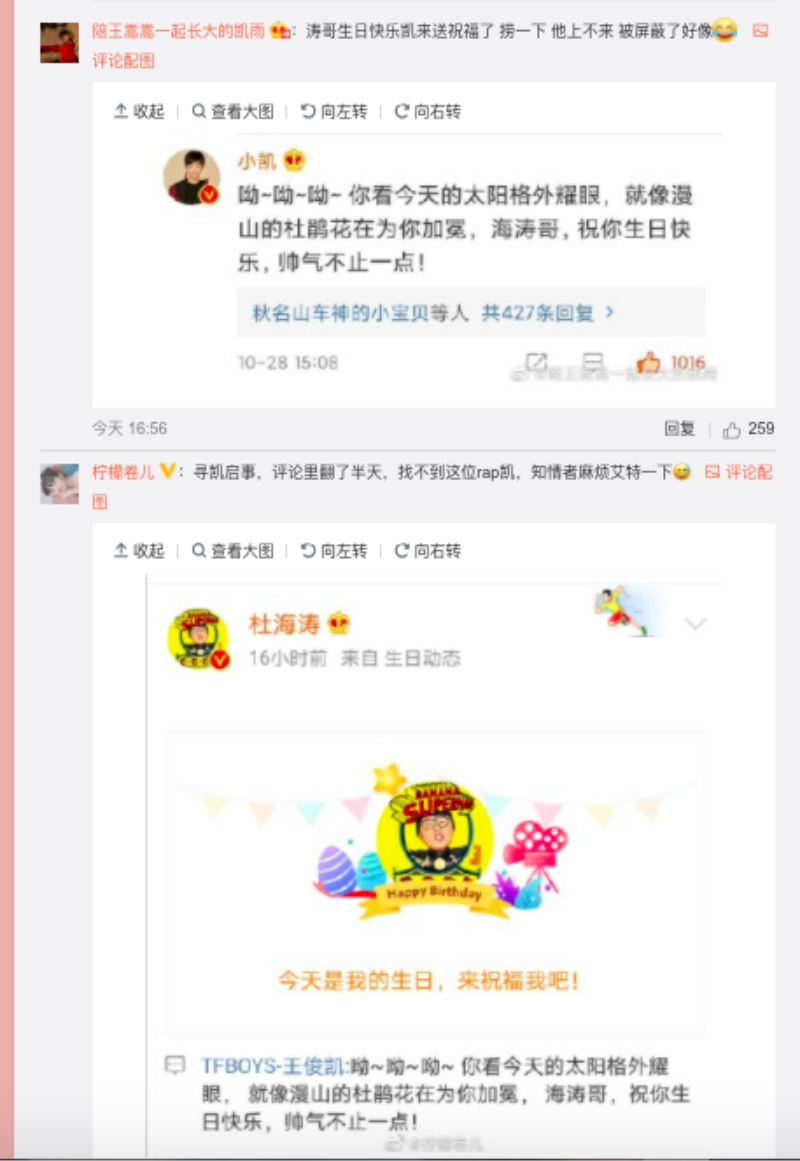Collapse the second comment image with 收起

pos(139,551)
